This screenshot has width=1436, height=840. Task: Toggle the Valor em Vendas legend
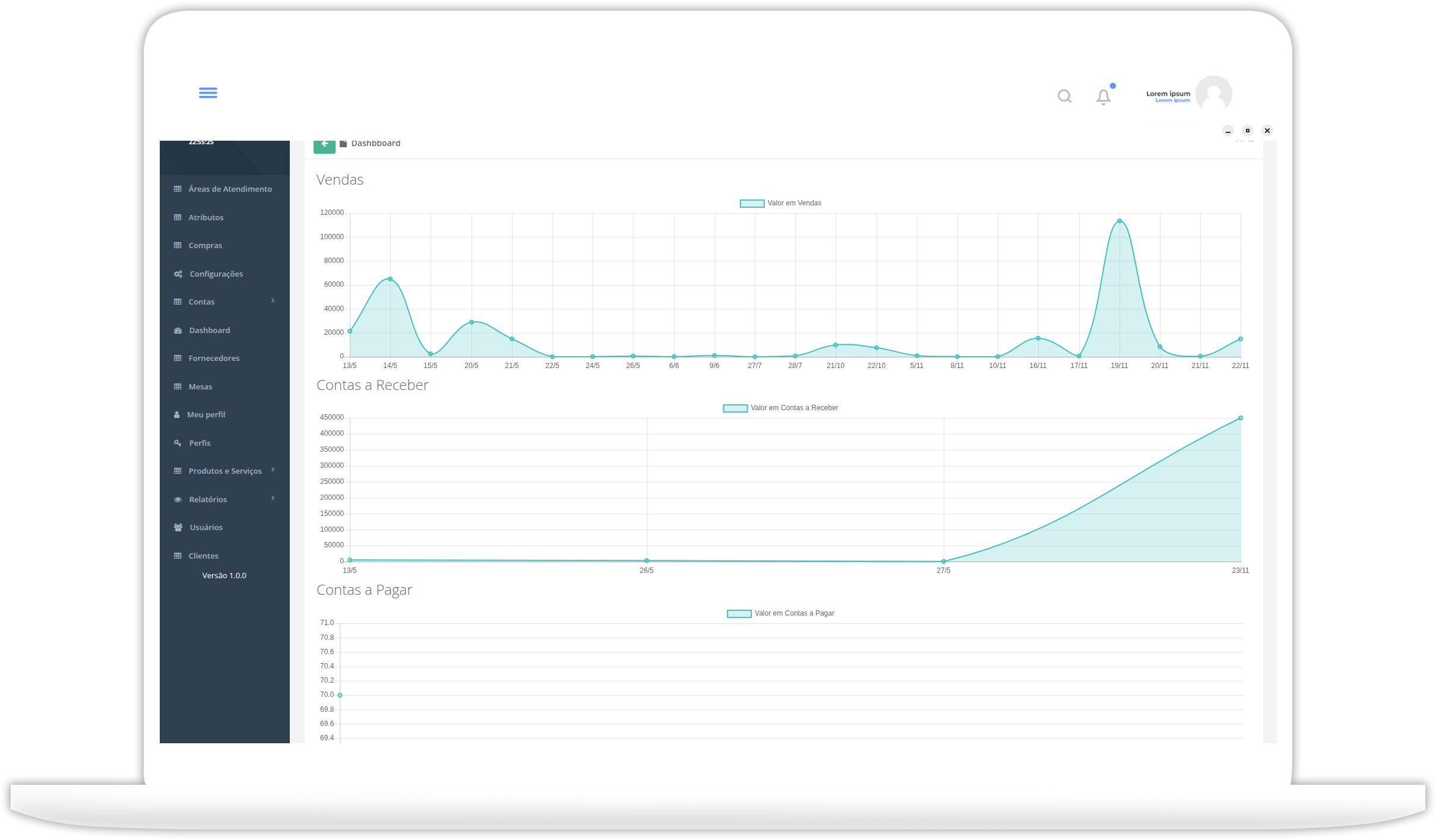(780, 204)
